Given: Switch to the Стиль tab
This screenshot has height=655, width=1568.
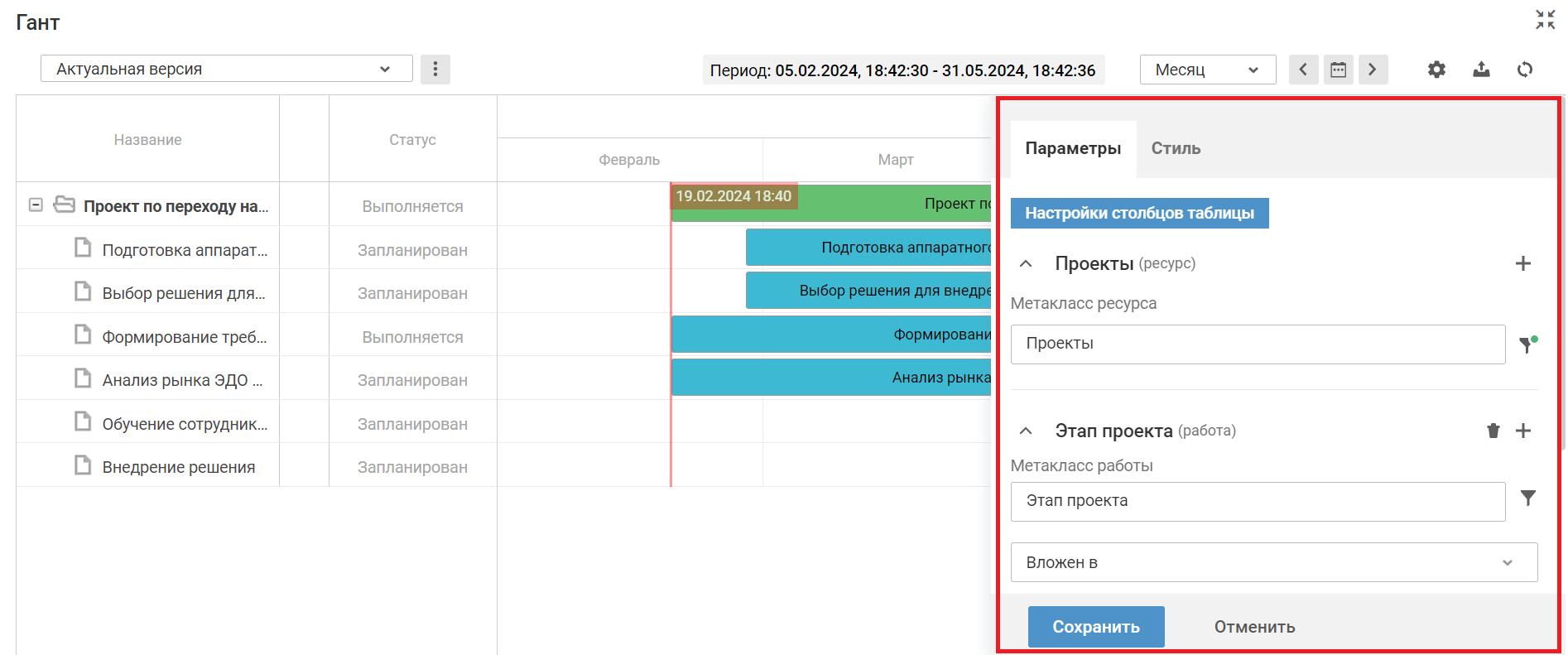Looking at the screenshot, I should [1176, 148].
